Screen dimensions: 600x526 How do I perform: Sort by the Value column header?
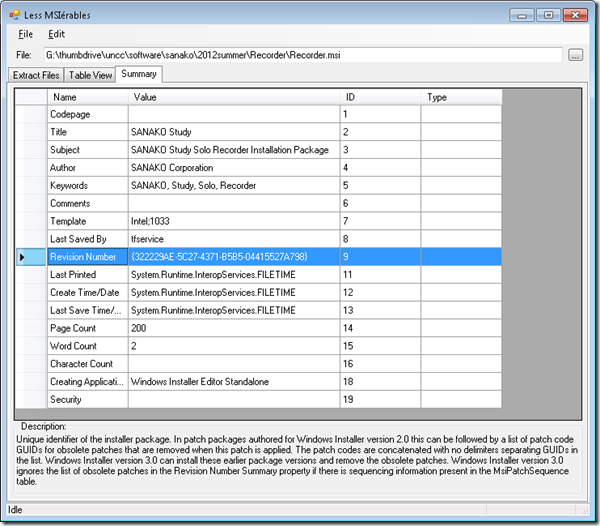(x=233, y=97)
